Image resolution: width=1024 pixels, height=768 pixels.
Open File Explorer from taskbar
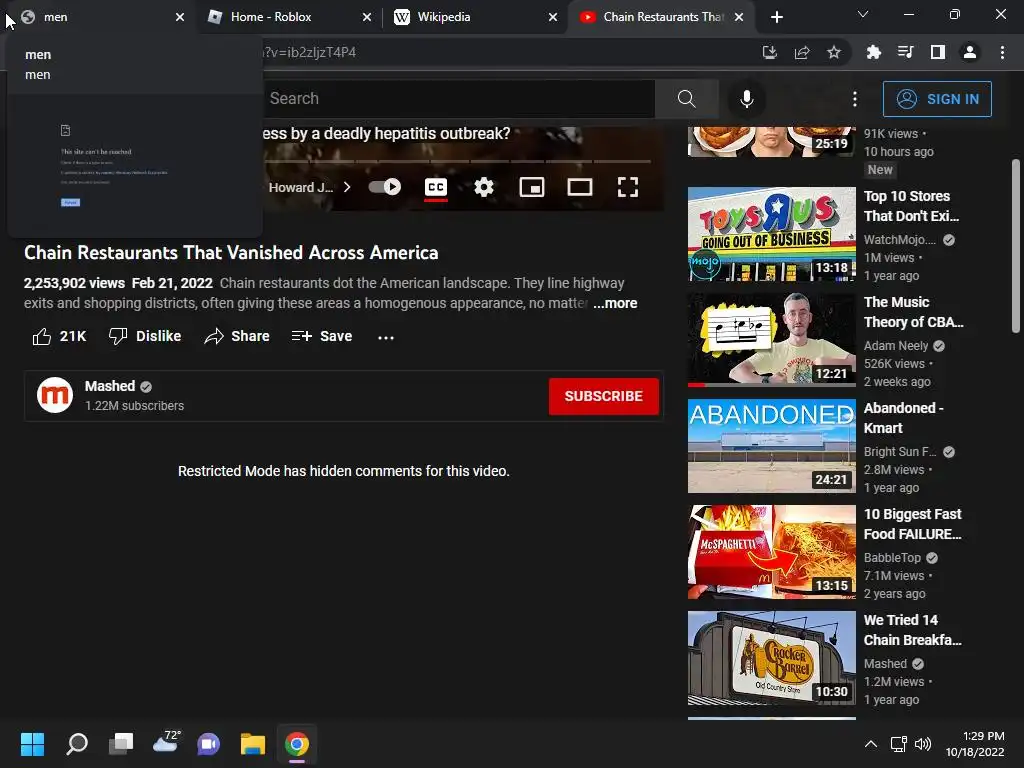[x=253, y=744]
